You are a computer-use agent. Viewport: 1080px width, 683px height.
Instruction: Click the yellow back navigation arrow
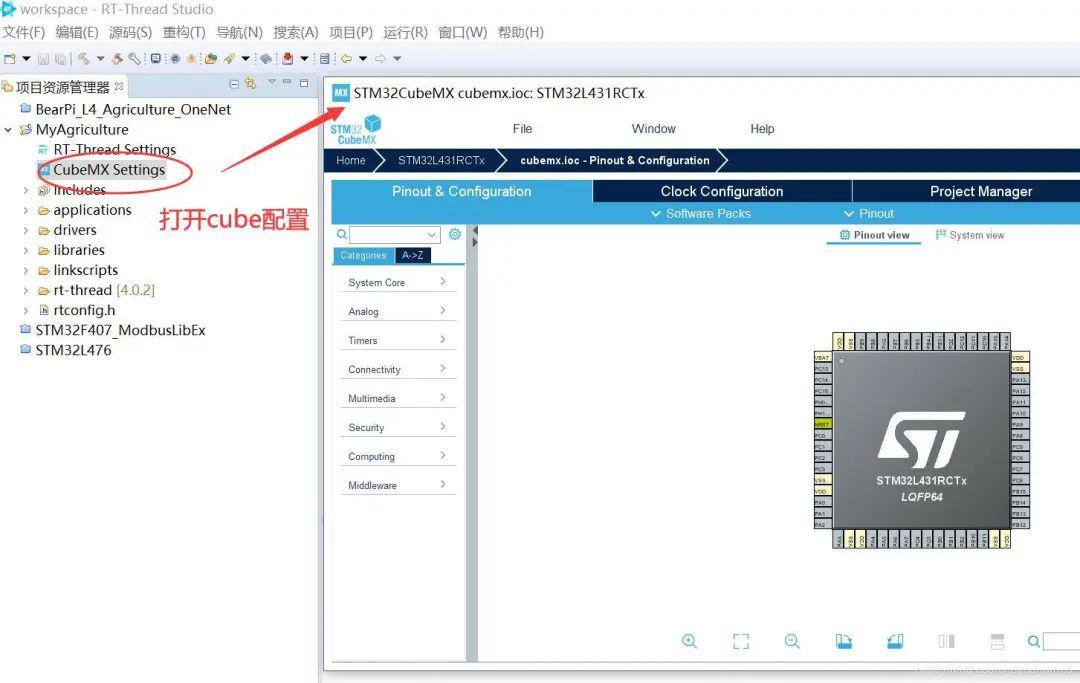(x=346, y=59)
